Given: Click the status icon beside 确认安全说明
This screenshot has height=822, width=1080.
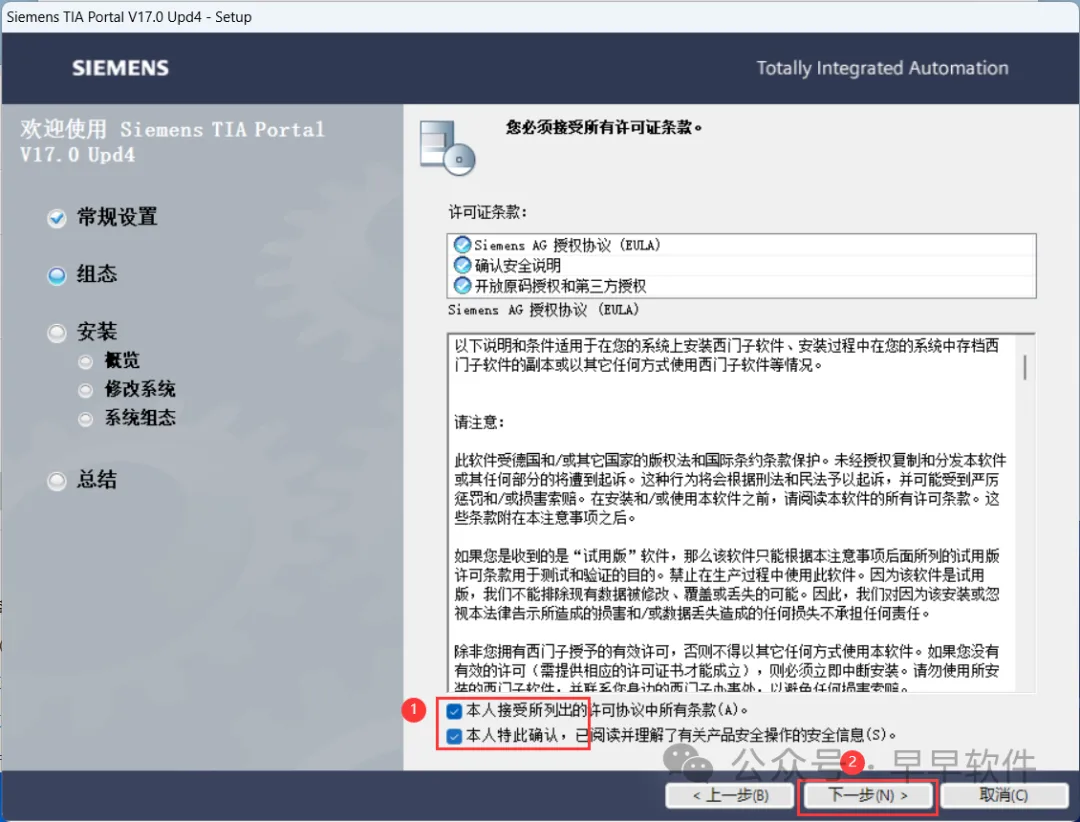Looking at the screenshot, I should 462,265.
